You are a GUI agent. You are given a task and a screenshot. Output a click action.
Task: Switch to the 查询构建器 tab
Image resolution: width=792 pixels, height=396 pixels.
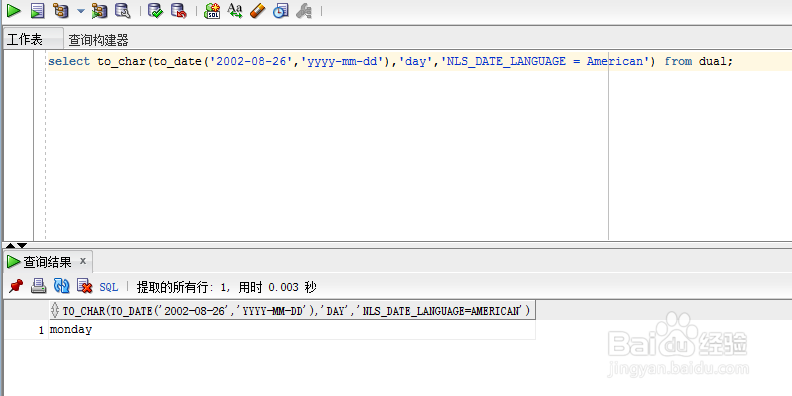click(x=98, y=40)
